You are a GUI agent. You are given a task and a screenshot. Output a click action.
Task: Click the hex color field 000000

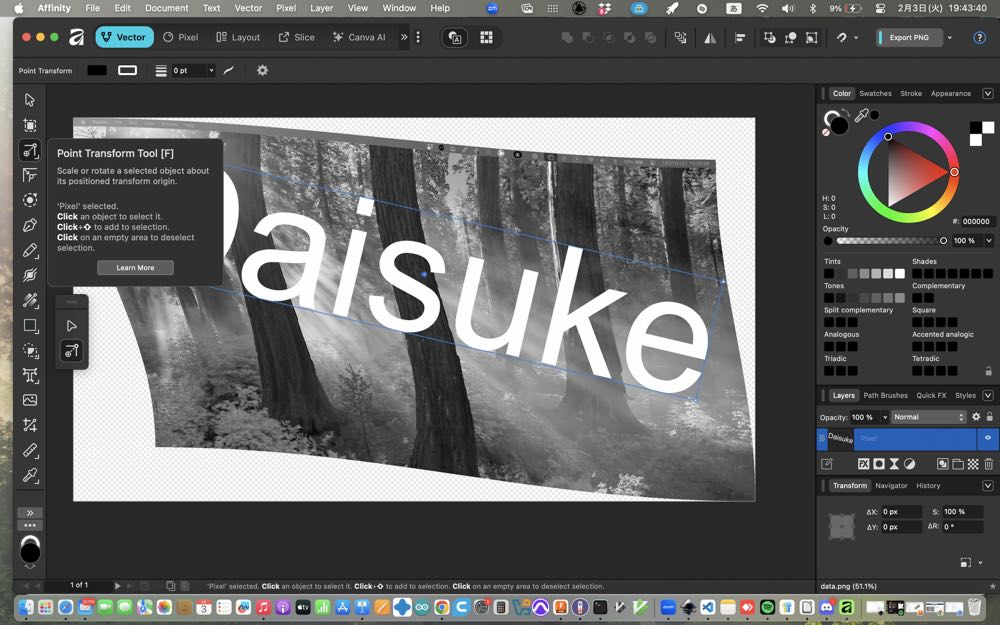click(x=976, y=221)
